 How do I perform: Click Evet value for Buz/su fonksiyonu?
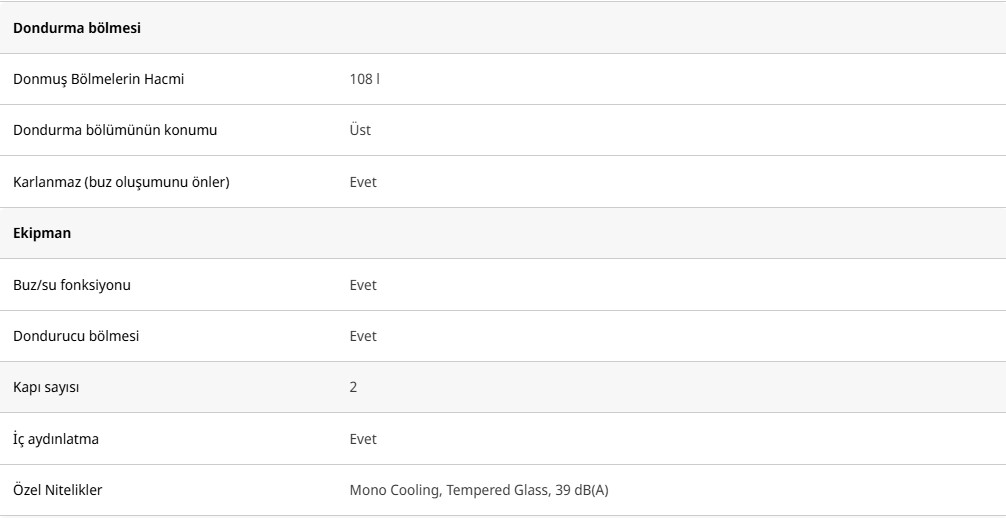(x=363, y=285)
